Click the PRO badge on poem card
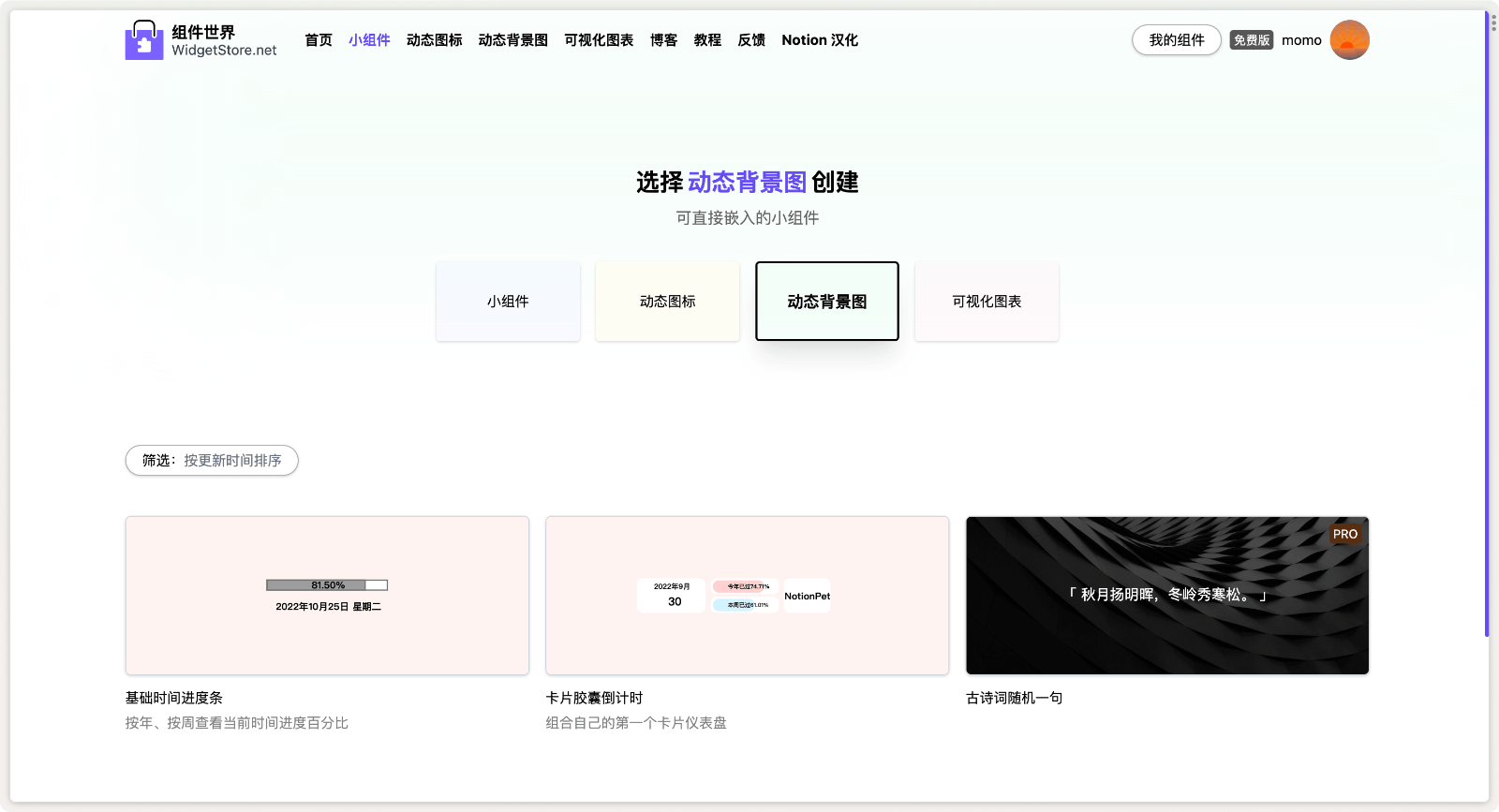Image resolution: width=1499 pixels, height=812 pixels. [x=1344, y=534]
